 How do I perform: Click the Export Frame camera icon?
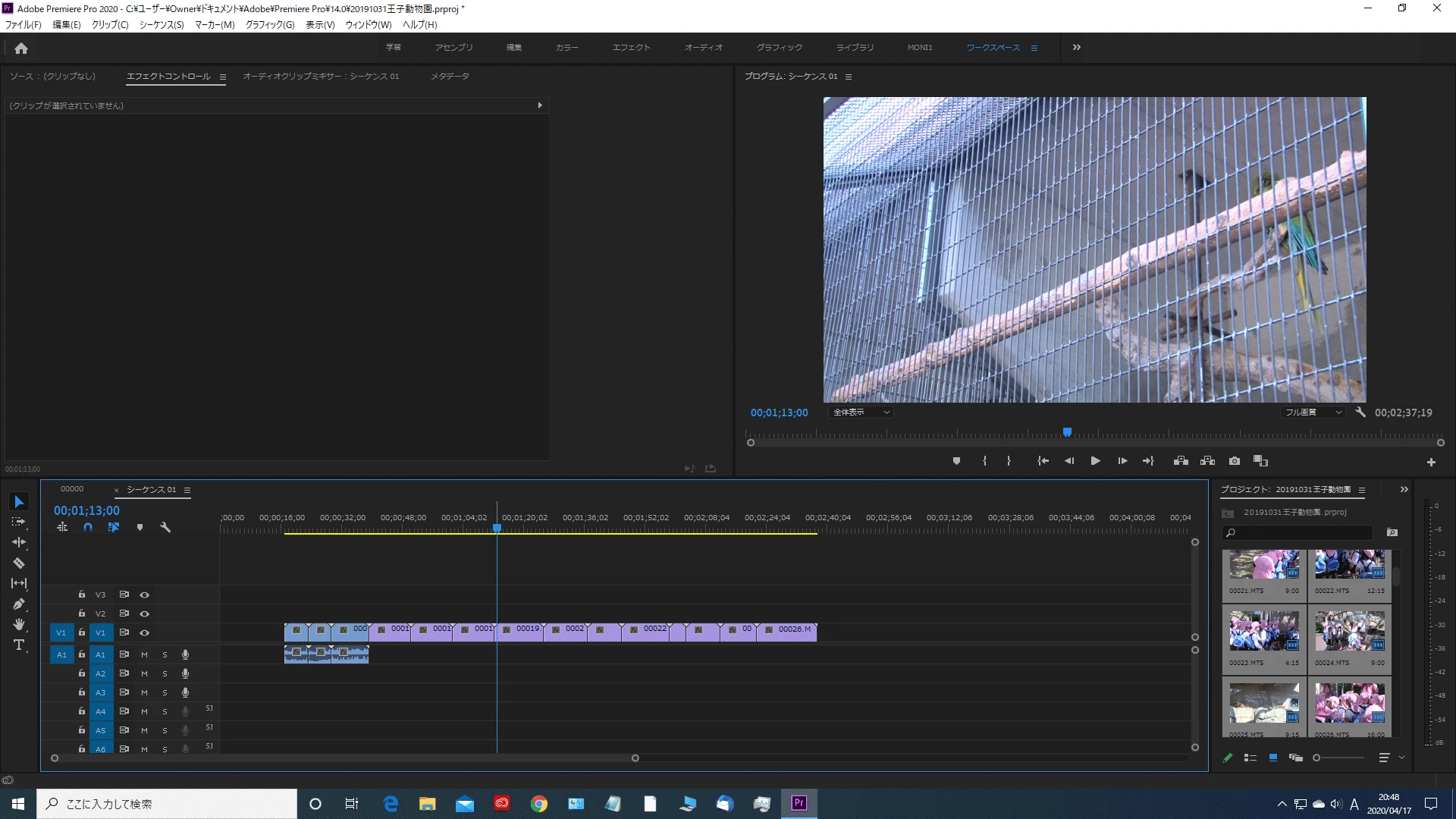point(1235,461)
